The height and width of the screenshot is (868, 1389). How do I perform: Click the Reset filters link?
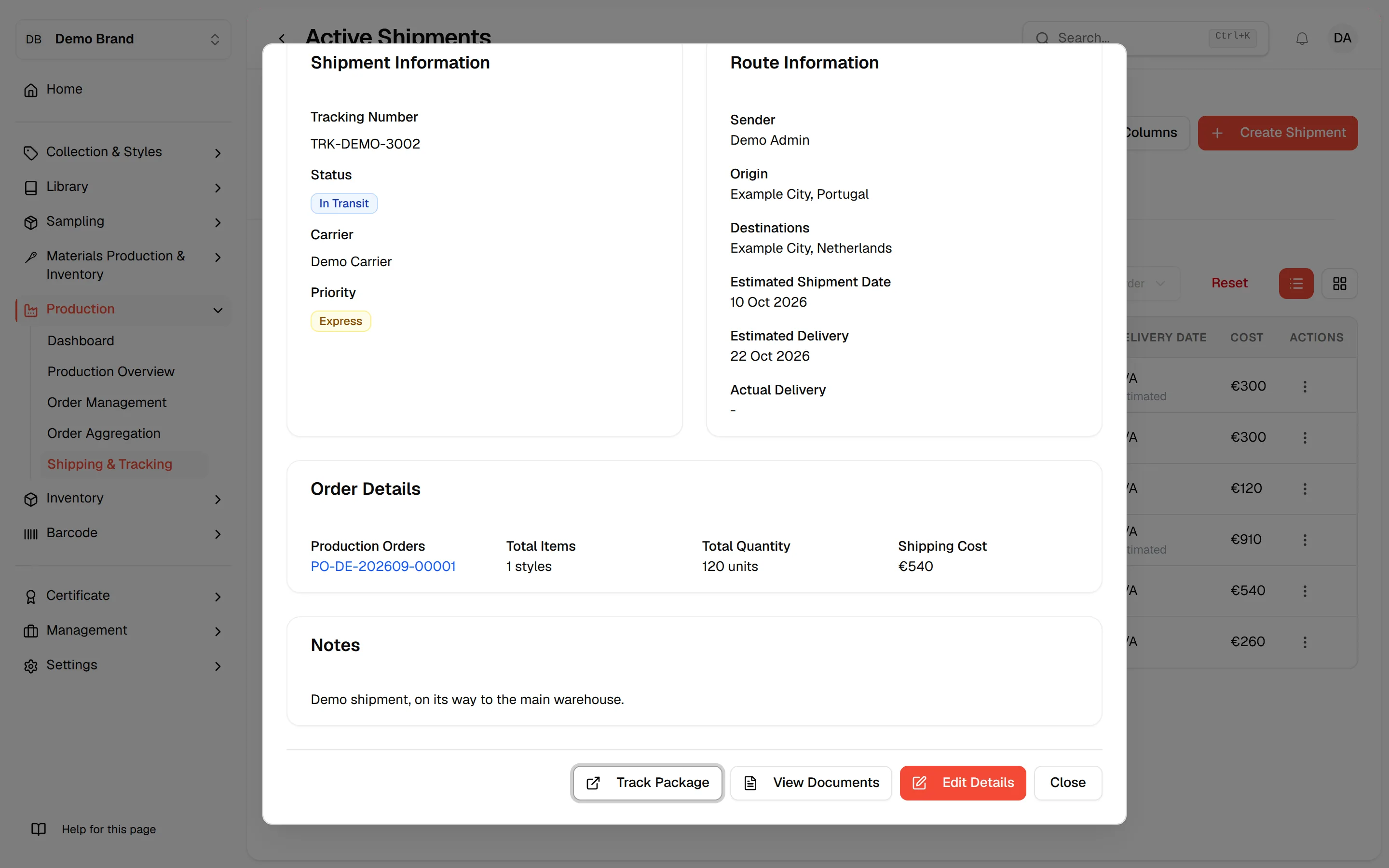click(x=1229, y=283)
